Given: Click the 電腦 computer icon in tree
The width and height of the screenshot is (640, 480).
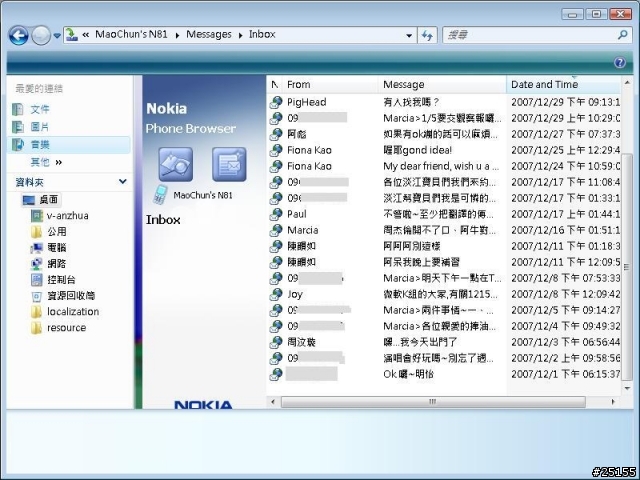Looking at the screenshot, I should tap(37, 248).
